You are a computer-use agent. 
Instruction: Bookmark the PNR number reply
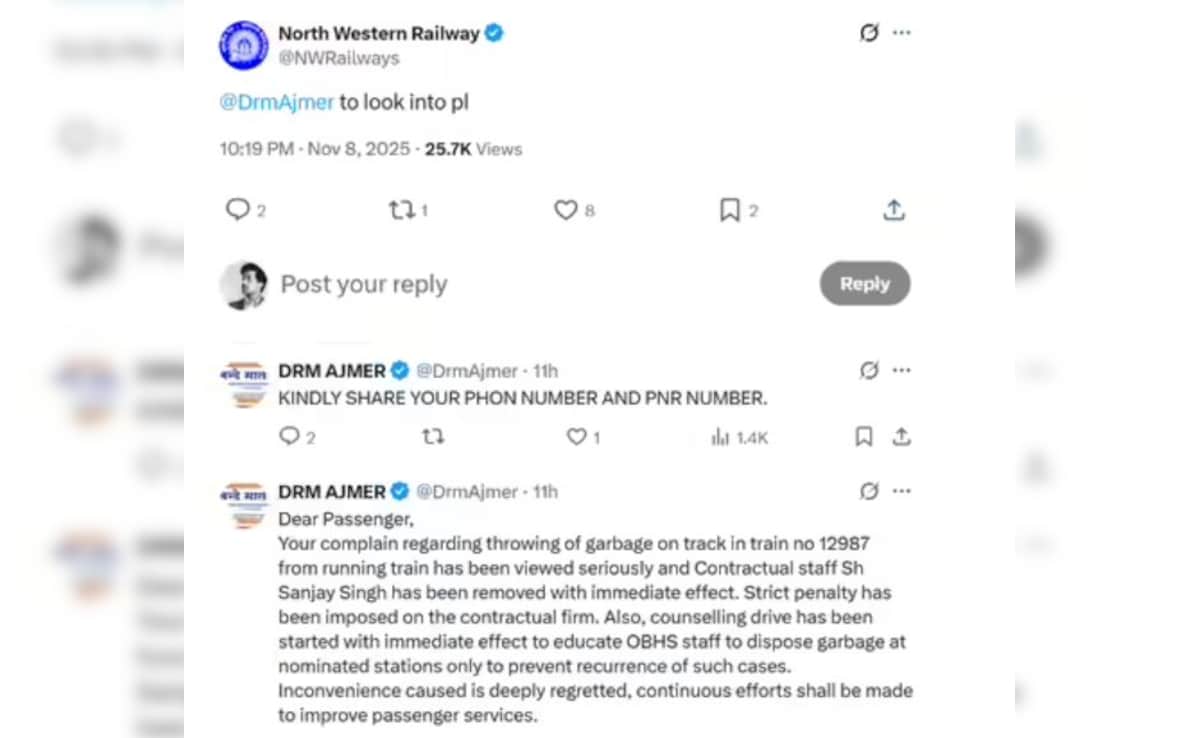click(x=862, y=437)
